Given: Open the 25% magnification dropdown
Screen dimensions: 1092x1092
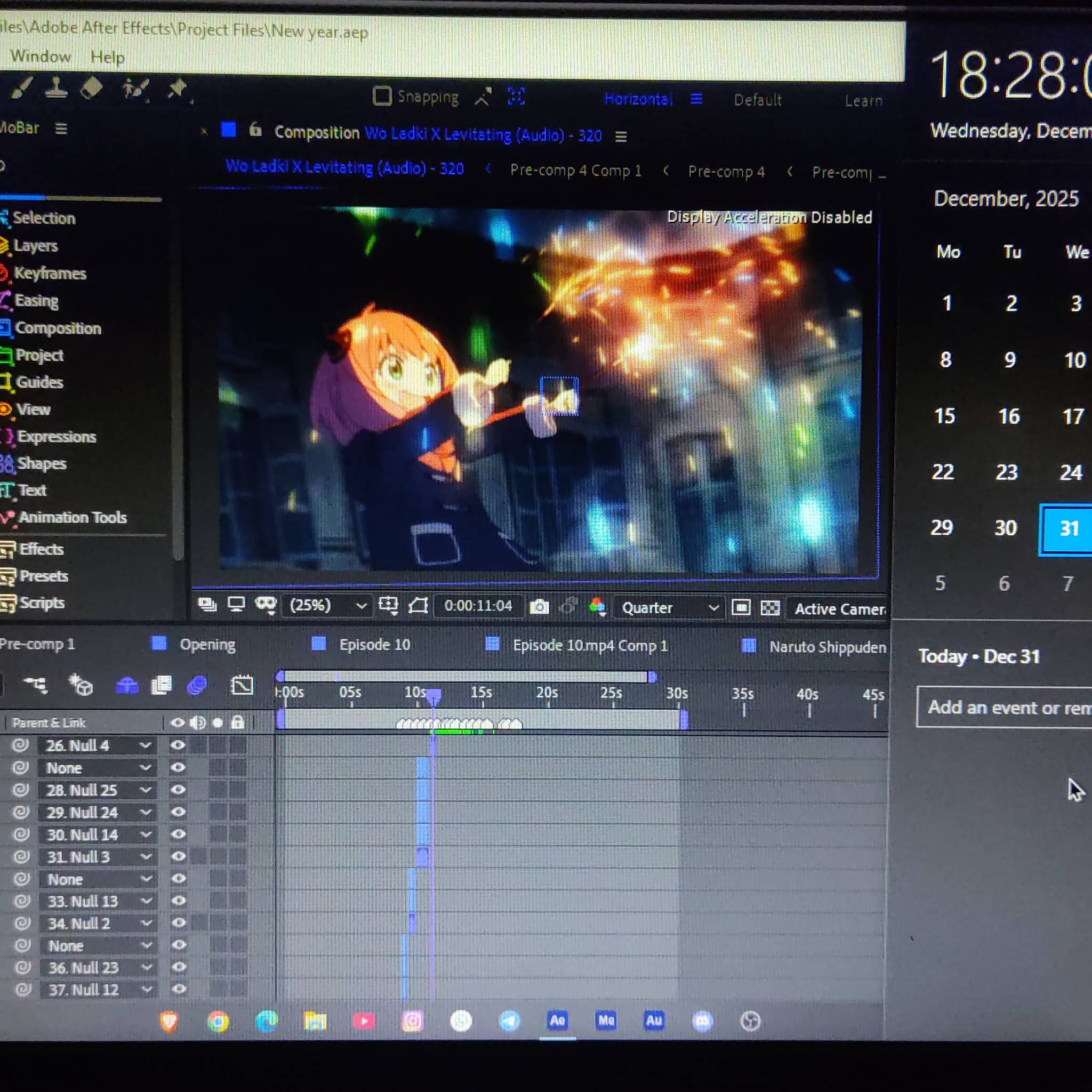Looking at the screenshot, I should coord(328,605).
